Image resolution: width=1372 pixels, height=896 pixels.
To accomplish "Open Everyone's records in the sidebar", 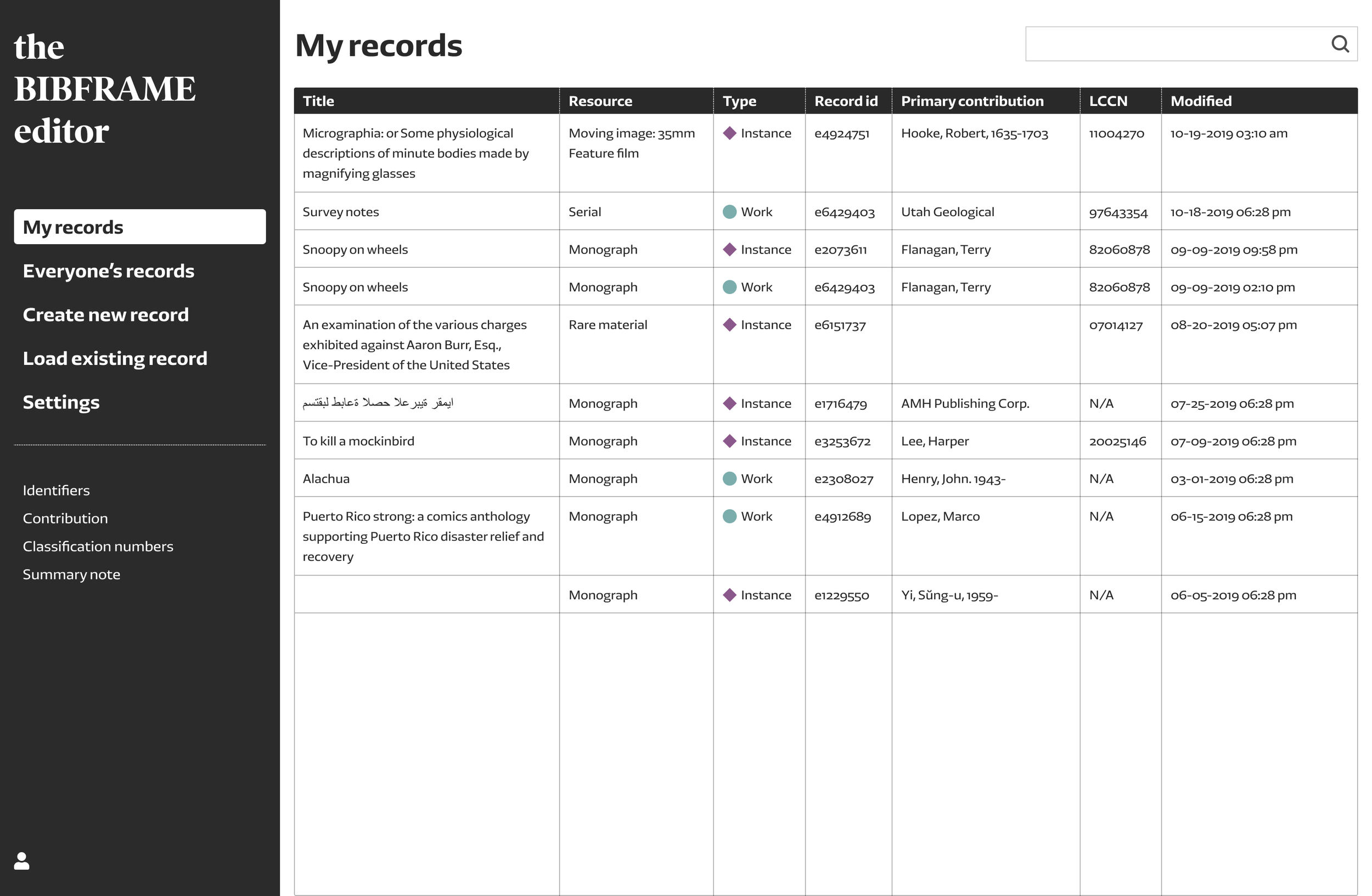I will [108, 272].
